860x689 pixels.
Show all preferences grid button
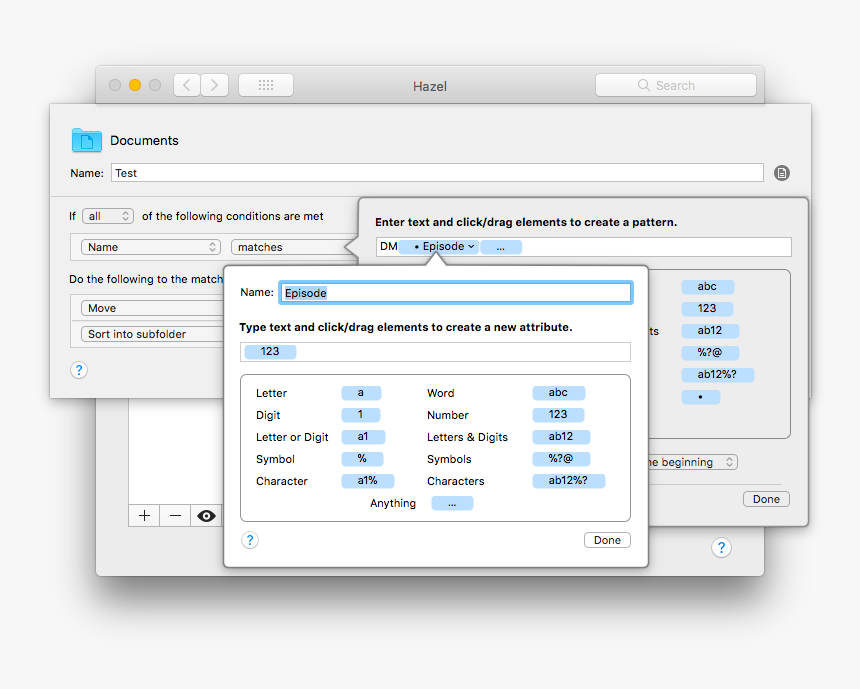click(x=266, y=85)
